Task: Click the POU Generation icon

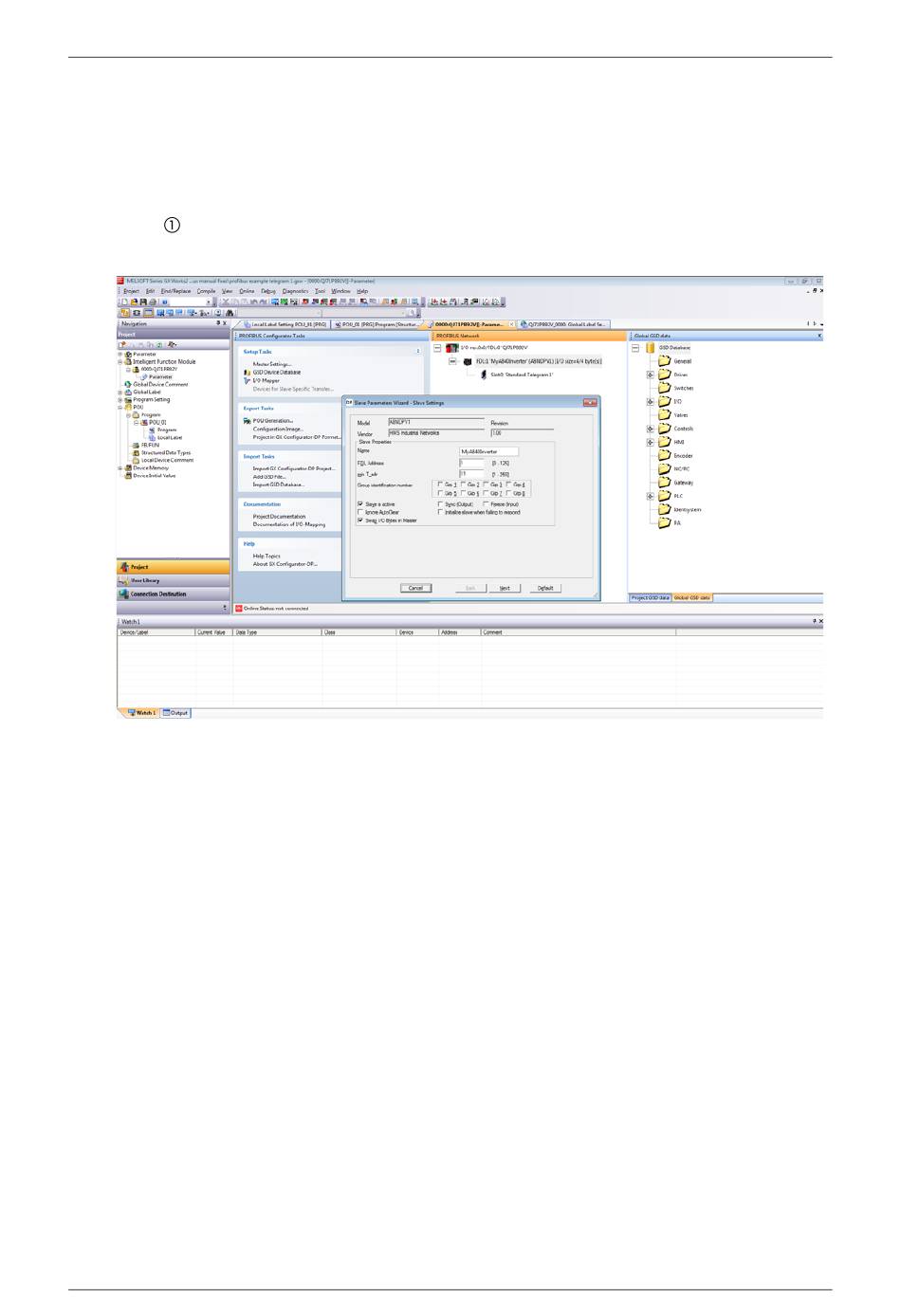Action: [x=248, y=421]
